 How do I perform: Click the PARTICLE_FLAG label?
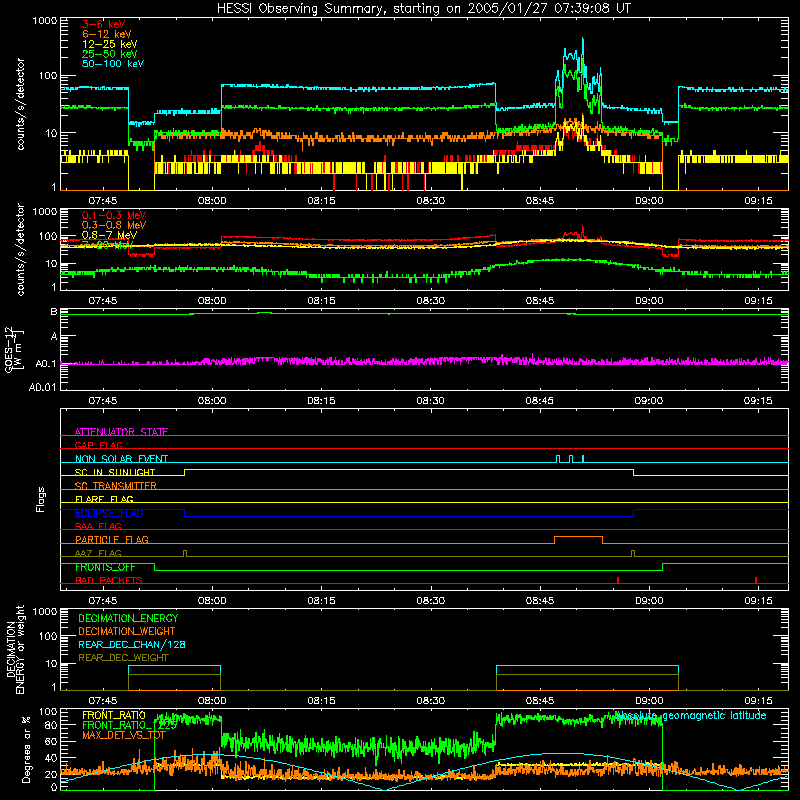(x=112, y=539)
